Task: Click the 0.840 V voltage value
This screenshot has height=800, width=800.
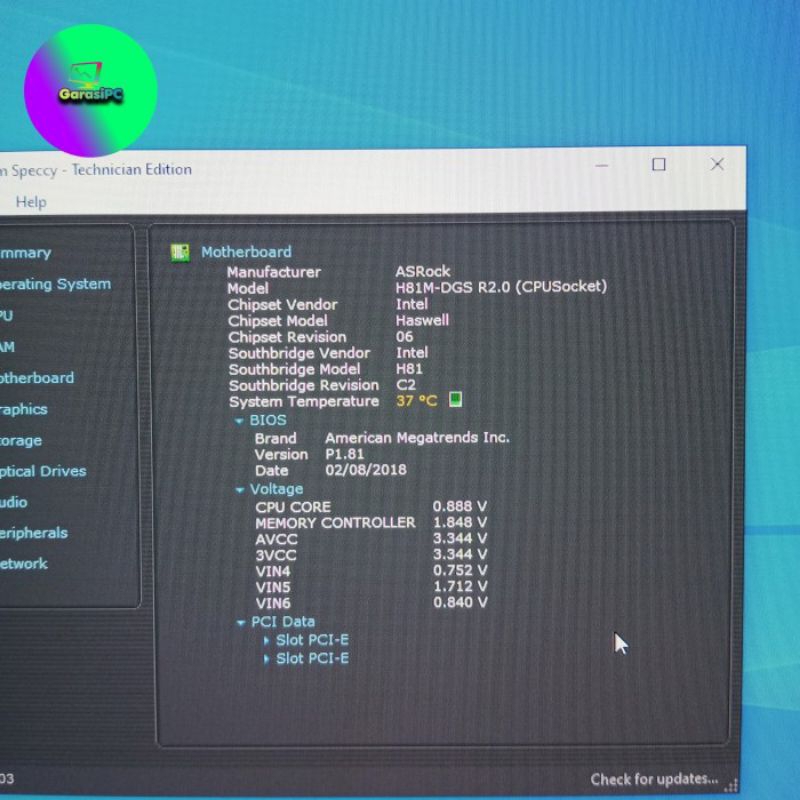Action: [x=460, y=603]
